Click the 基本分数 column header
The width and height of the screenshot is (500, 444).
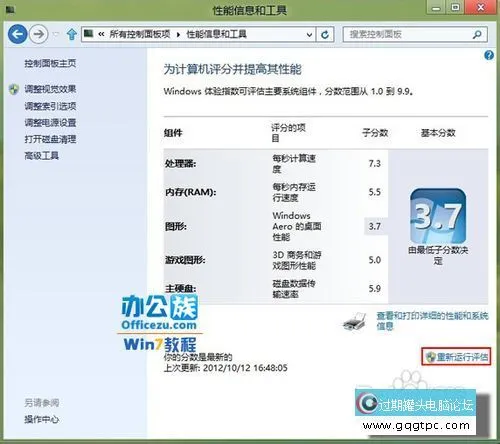pyautogui.click(x=438, y=133)
